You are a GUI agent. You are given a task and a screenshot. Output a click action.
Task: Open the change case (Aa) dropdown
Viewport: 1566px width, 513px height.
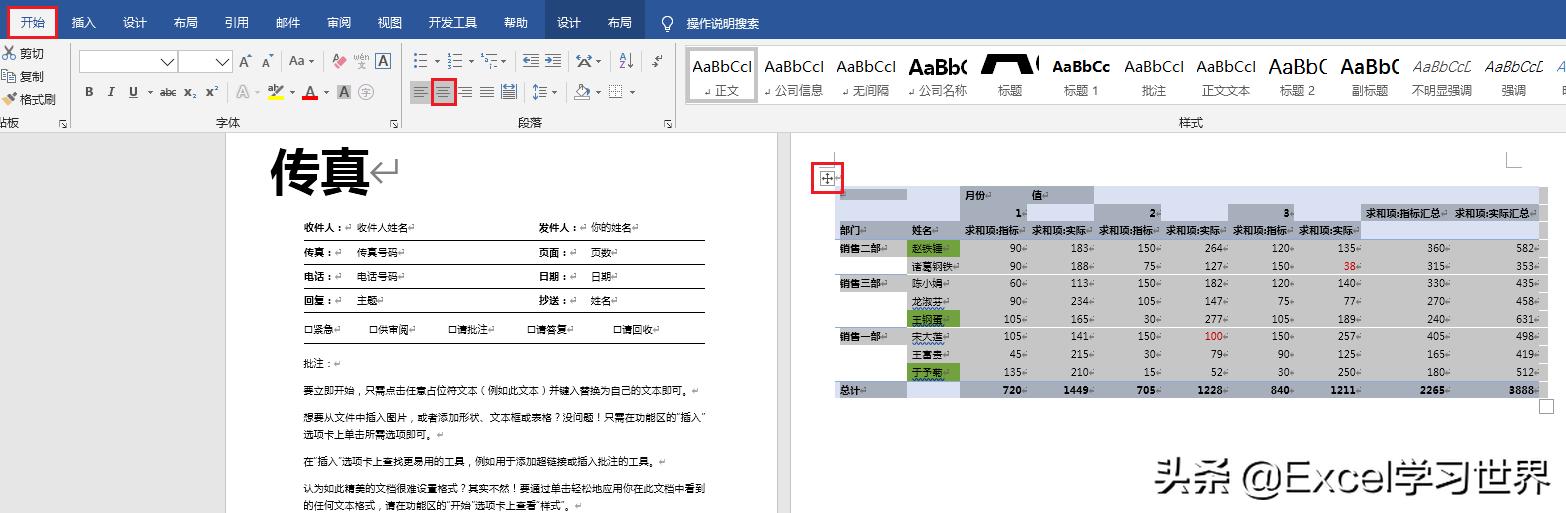(301, 62)
